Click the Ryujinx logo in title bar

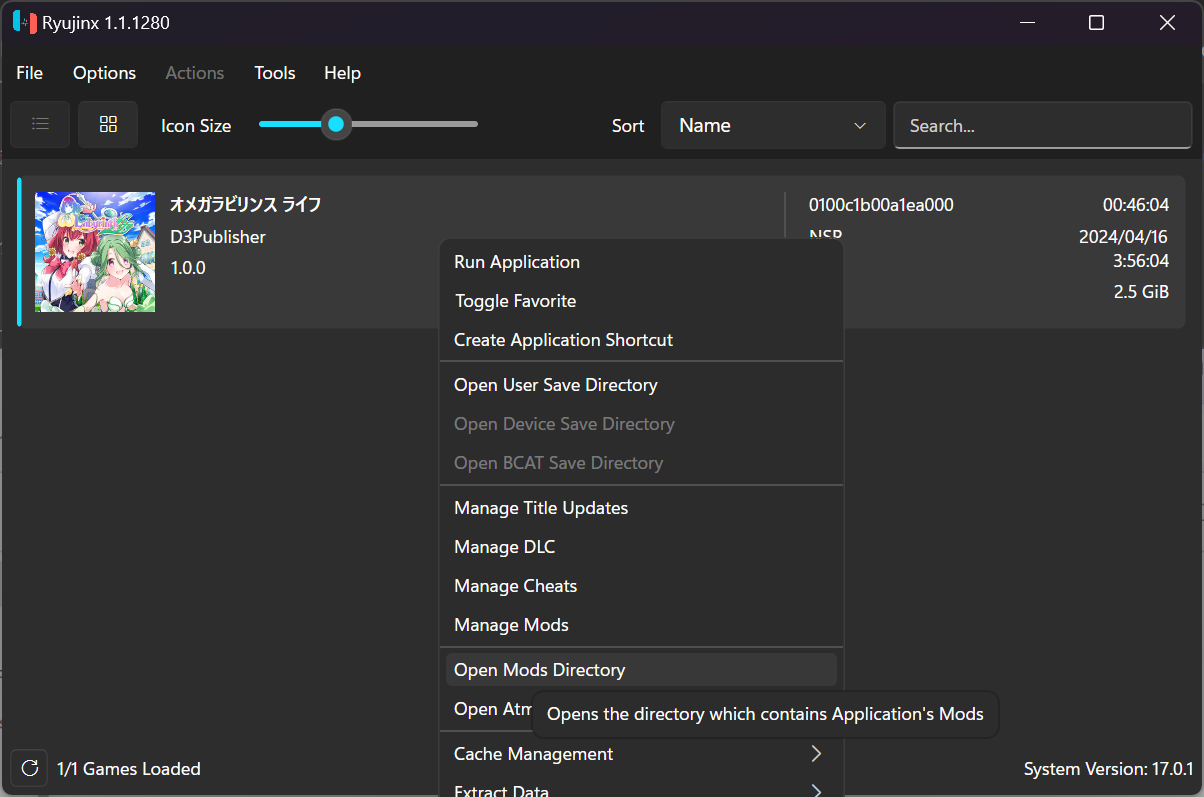coord(24,22)
